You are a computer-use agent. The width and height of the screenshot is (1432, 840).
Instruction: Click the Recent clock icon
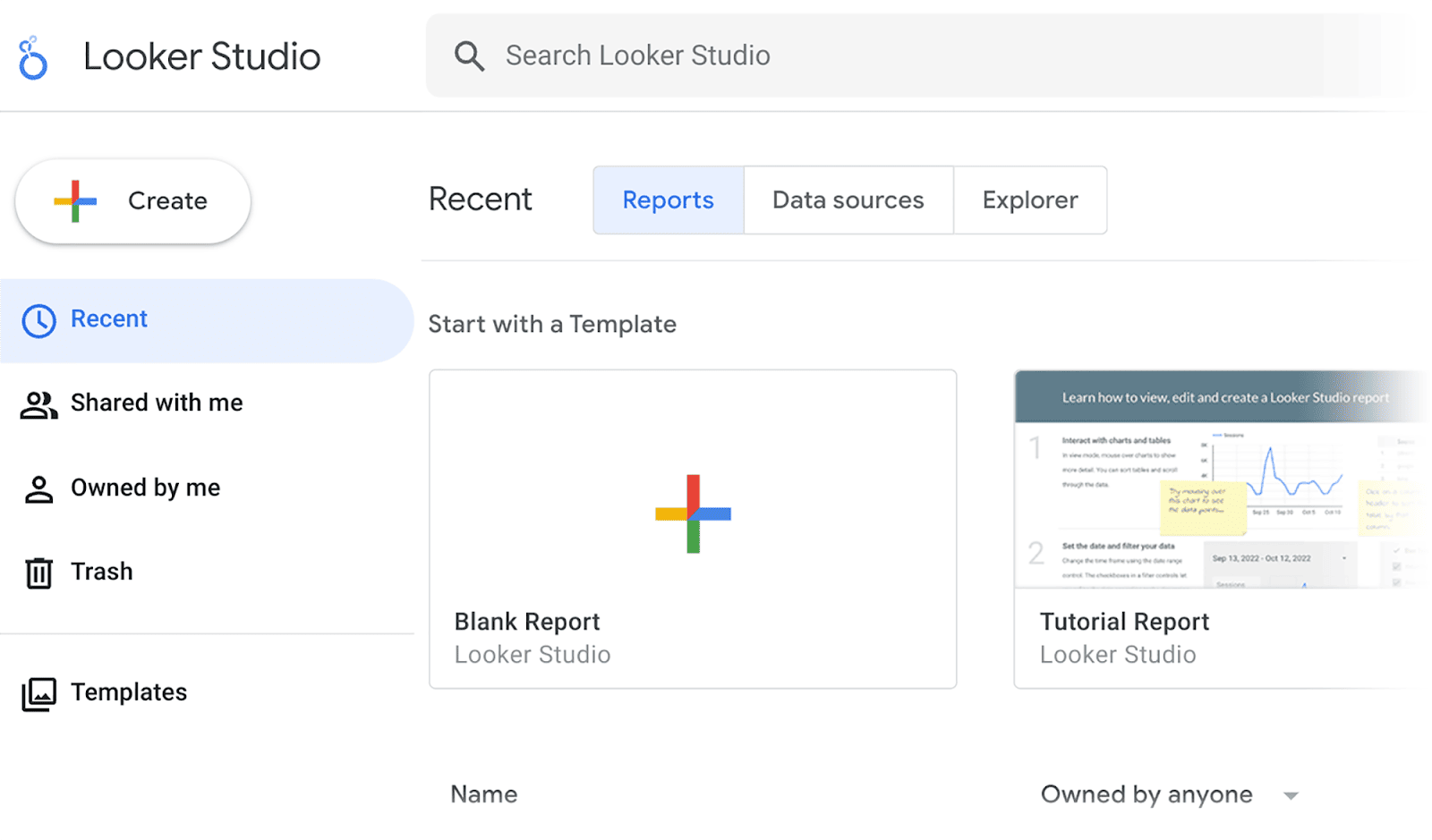[x=38, y=320]
